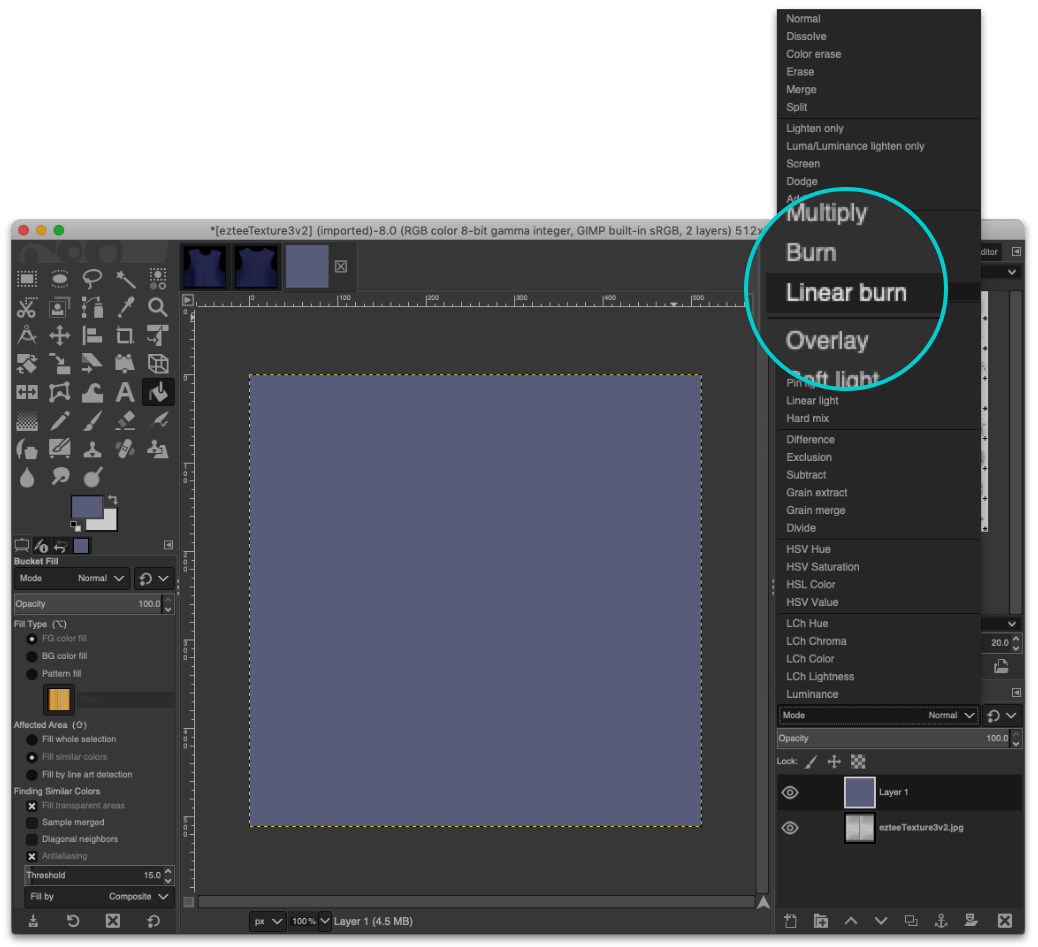The height and width of the screenshot is (947, 1038).
Task: Select the Measure compass tool
Action: click(27, 336)
